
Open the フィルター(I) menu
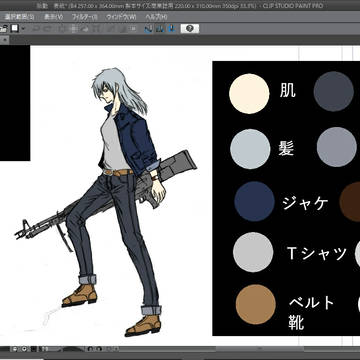[85, 17]
